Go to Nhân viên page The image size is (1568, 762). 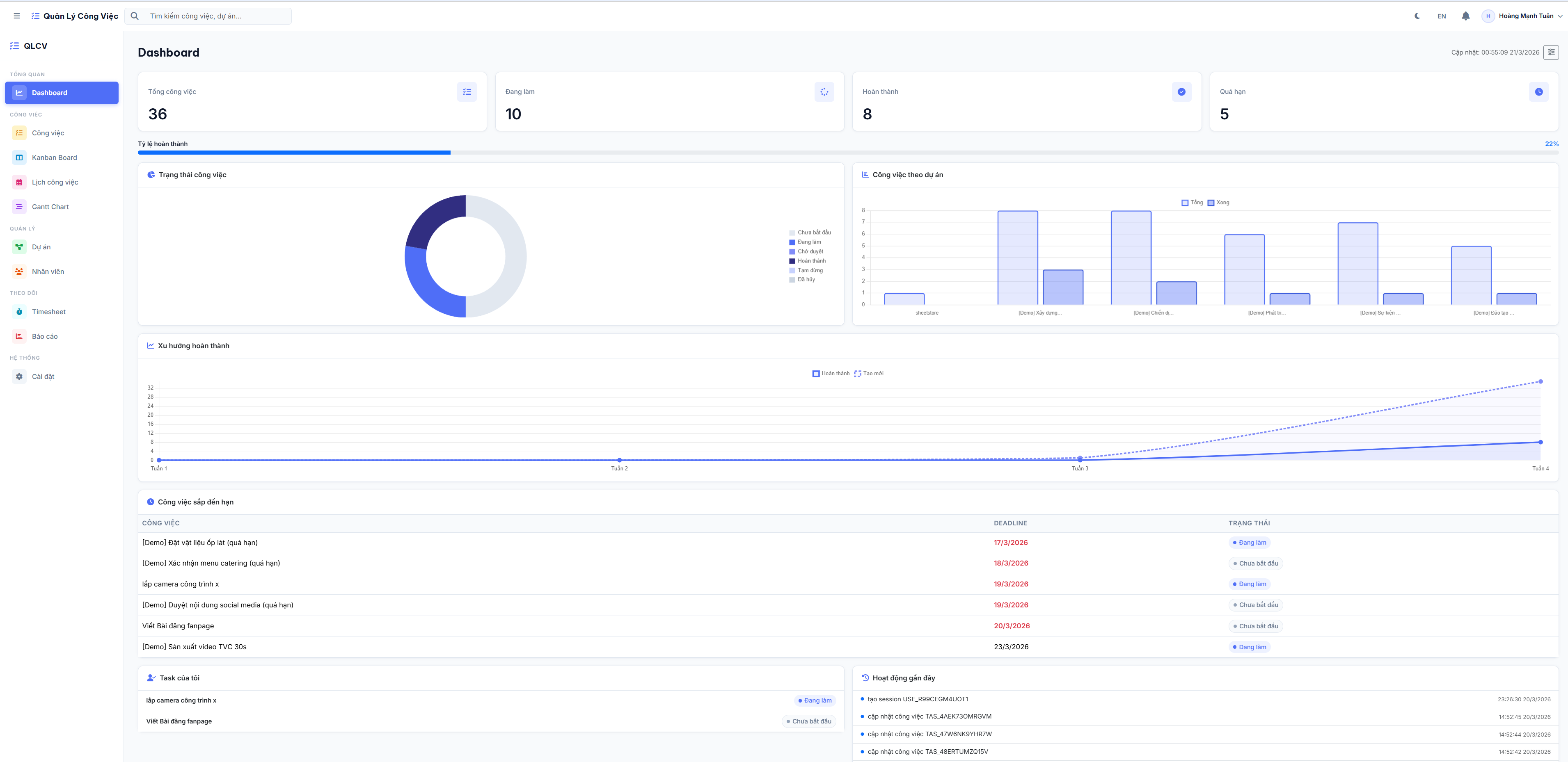tap(48, 272)
